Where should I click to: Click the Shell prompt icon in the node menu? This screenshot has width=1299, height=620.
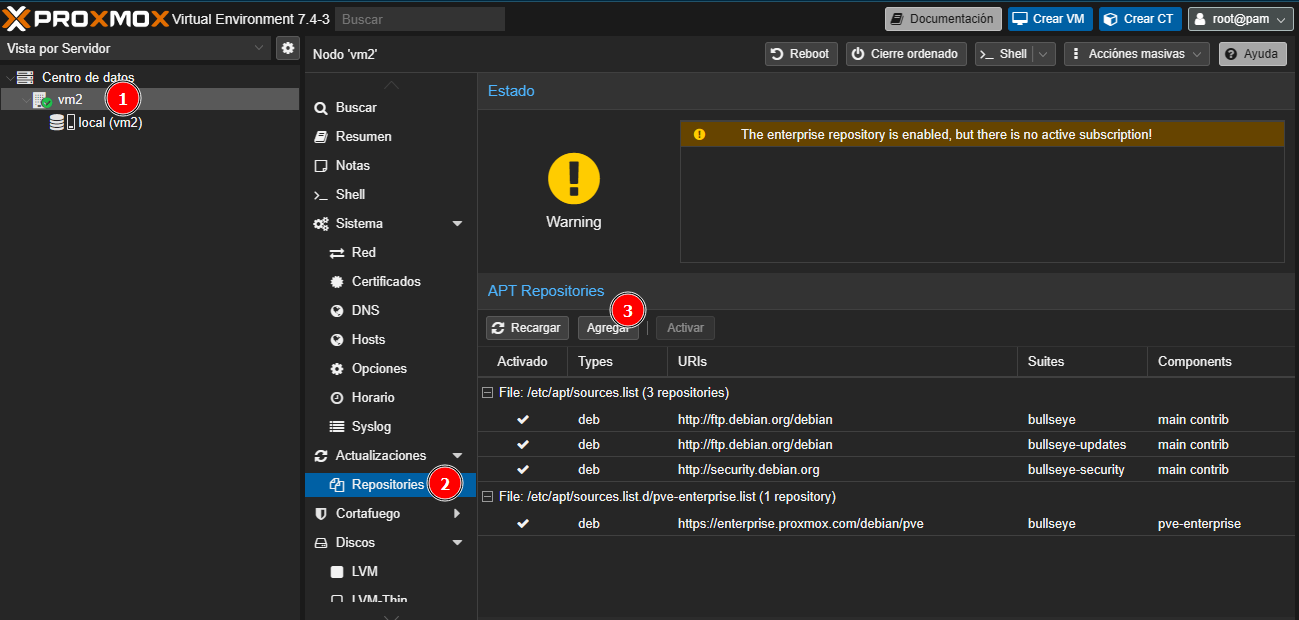321,194
